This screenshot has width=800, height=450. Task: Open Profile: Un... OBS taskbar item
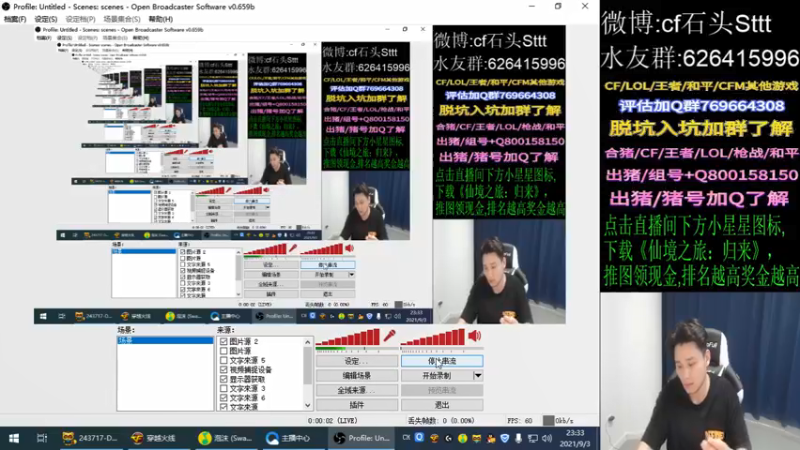tap(361, 438)
